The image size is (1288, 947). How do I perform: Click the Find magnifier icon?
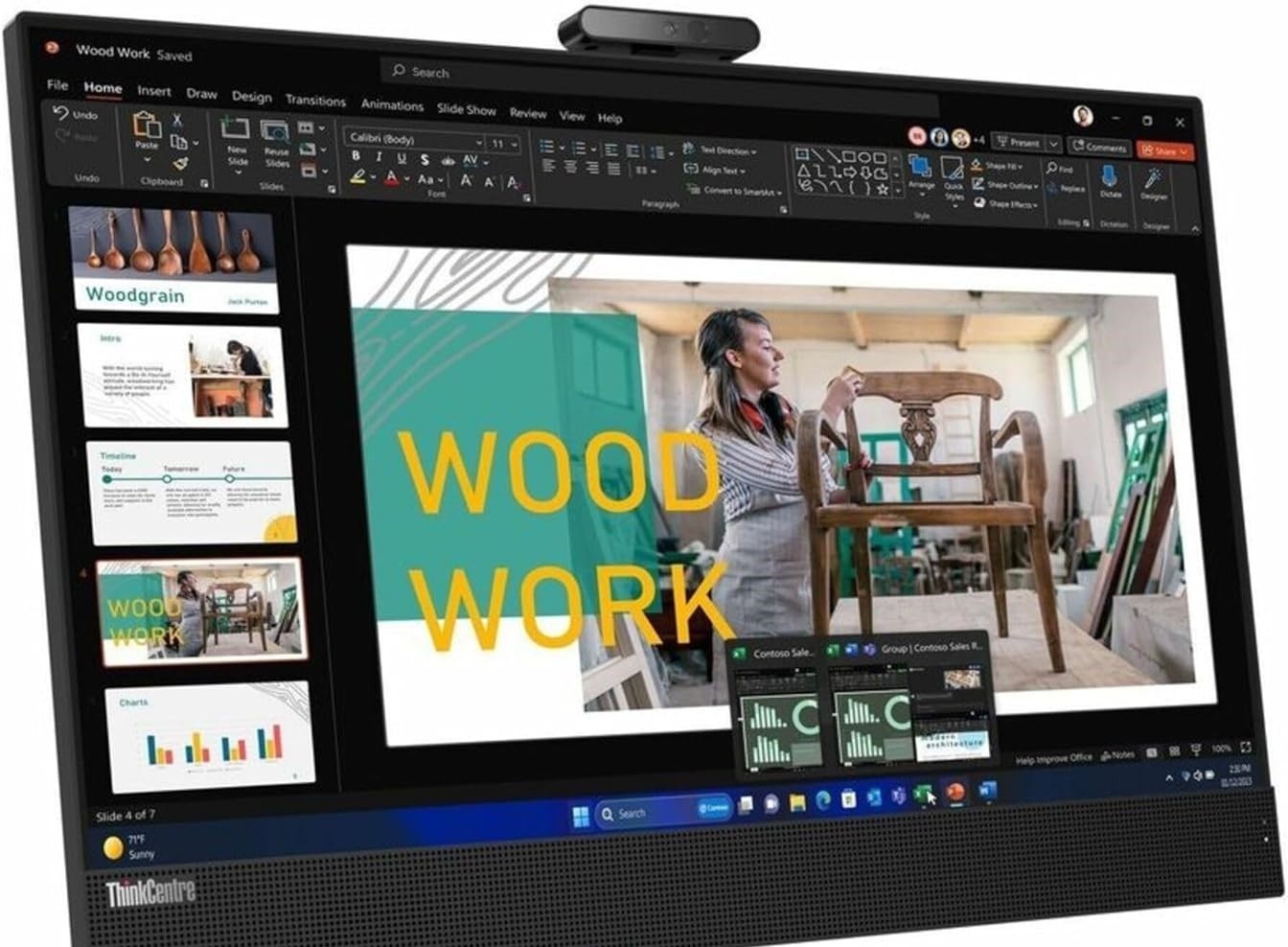[x=1052, y=168]
